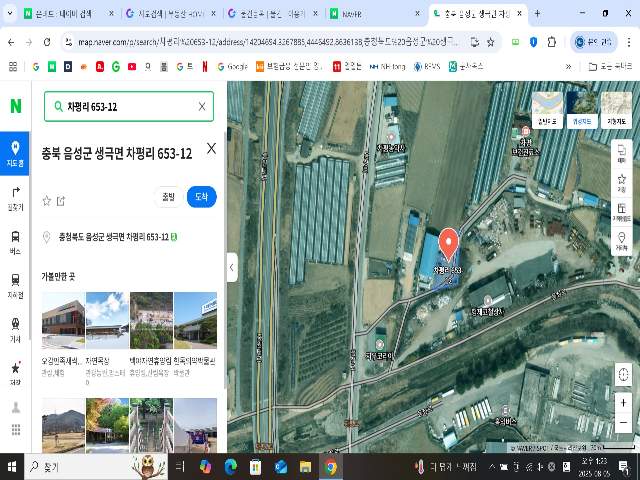Click the blue 도착 (arrival) button

pyautogui.click(x=201, y=197)
